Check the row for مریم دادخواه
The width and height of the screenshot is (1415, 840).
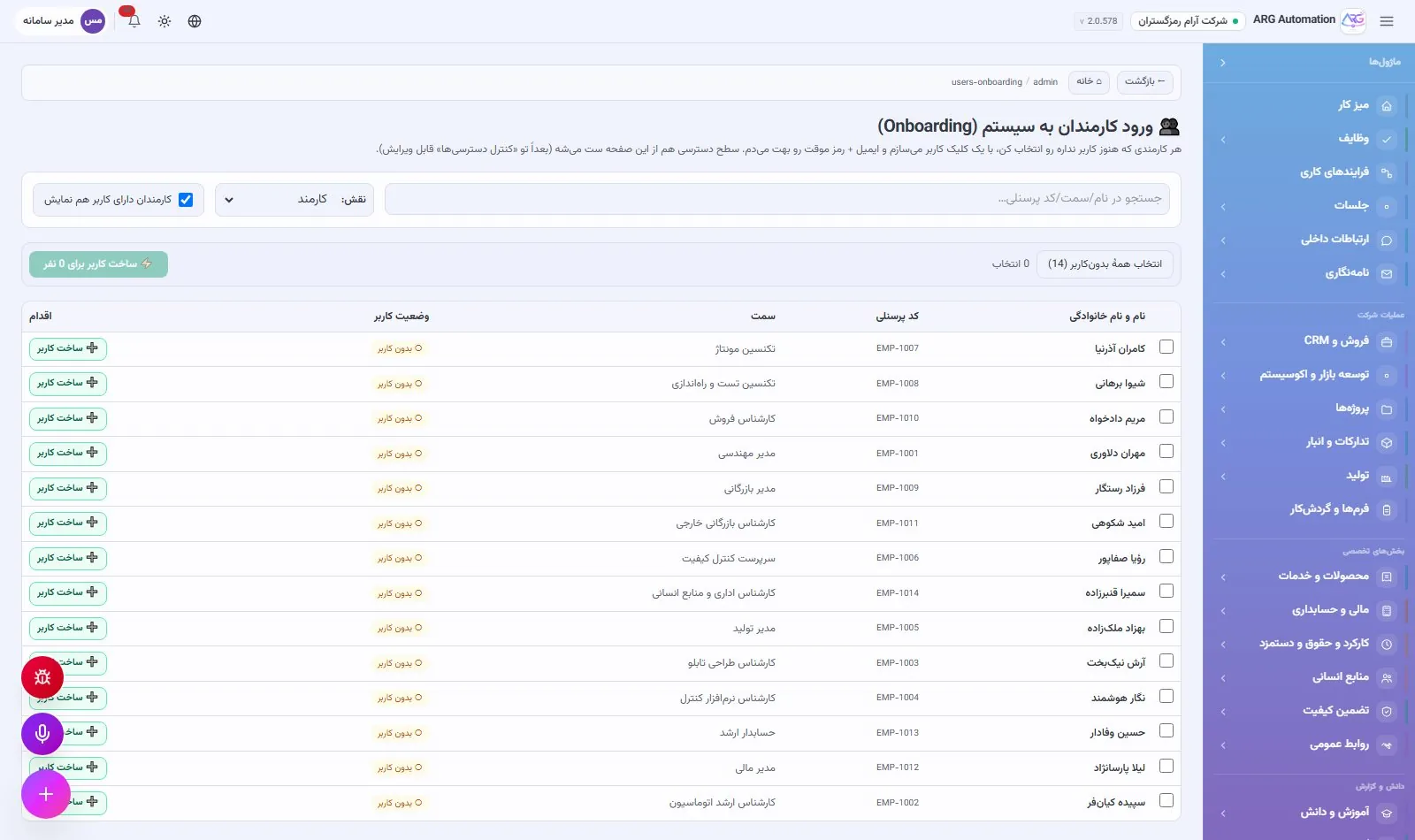click(1166, 416)
